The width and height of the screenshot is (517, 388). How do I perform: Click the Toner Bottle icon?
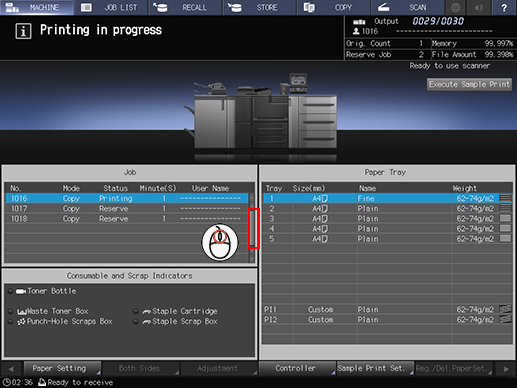click(x=21, y=291)
